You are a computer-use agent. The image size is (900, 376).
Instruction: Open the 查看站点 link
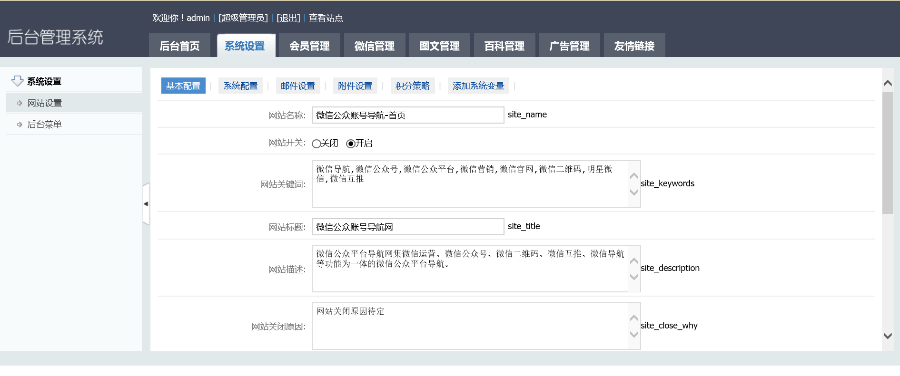click(326, 18)
